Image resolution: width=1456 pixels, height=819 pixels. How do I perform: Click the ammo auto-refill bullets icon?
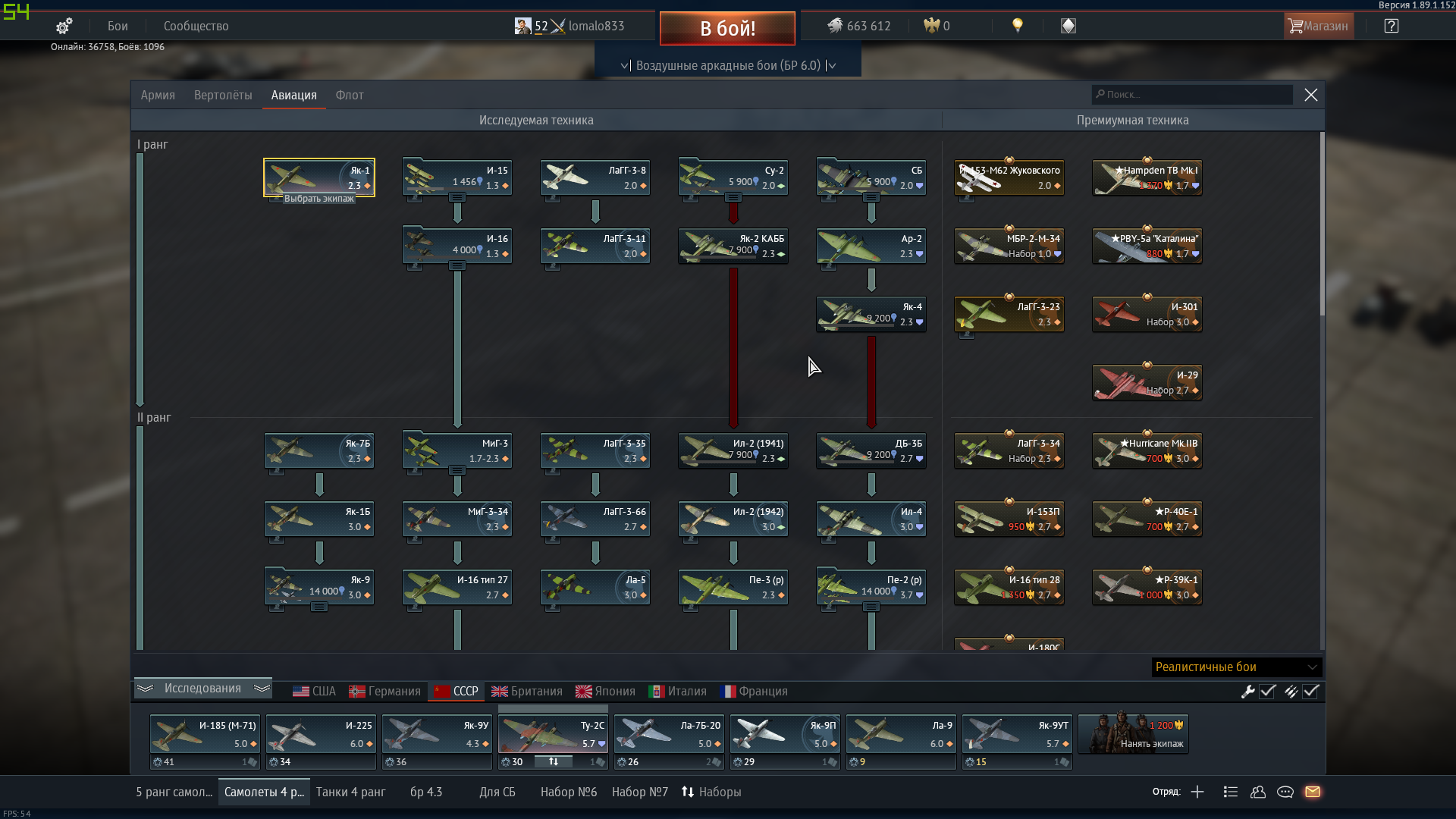pyautogui.click(x=1291, y=692)
